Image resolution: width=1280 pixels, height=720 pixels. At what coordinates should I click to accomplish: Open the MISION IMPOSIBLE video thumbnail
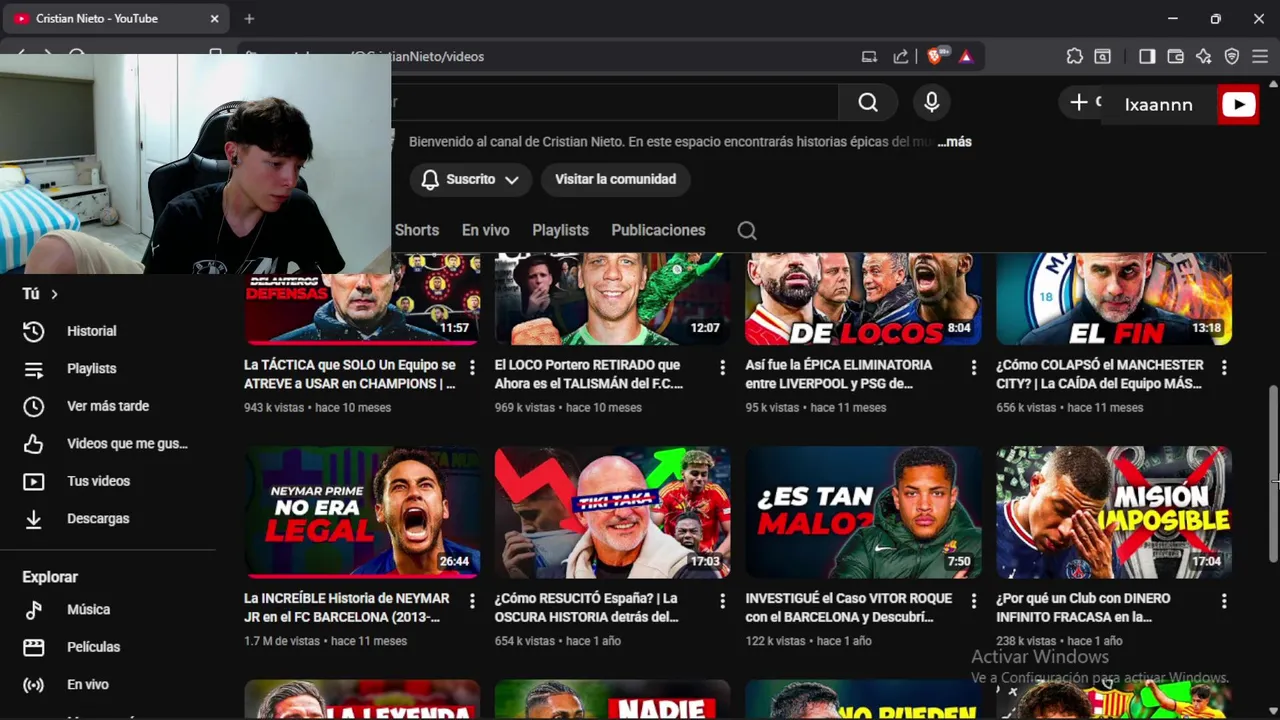coord(1114,512)
